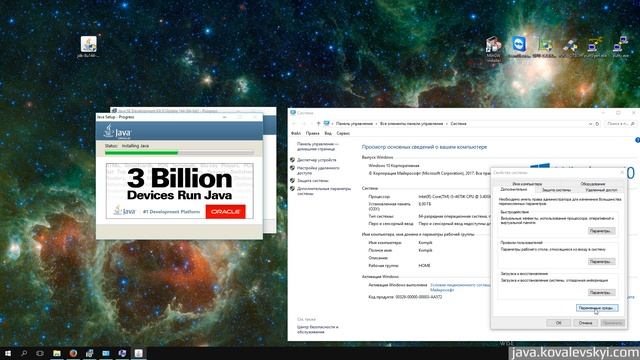
Task: Open the Windows Start menu
Action: coord(8,353)
